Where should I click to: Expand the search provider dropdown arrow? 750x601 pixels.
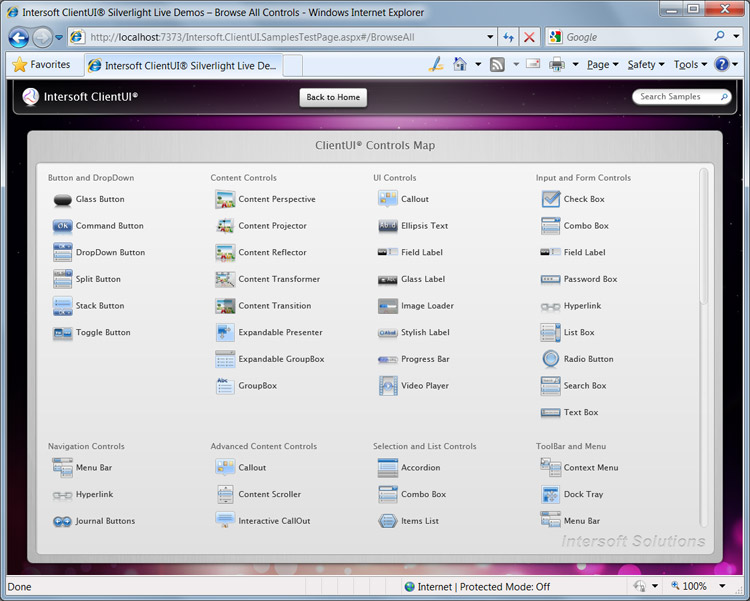(x=736, y=36)
